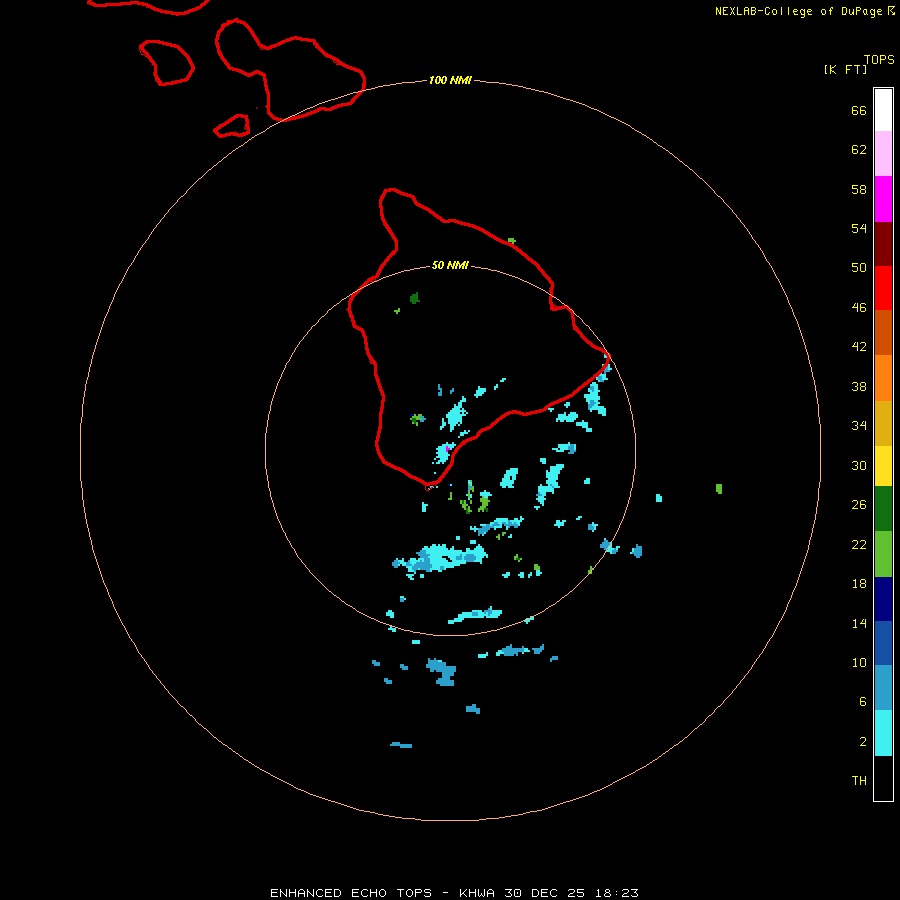Select the light pink 62 kft swatch
The height and width of the screenshot is (900, 900).
(883, 154)
